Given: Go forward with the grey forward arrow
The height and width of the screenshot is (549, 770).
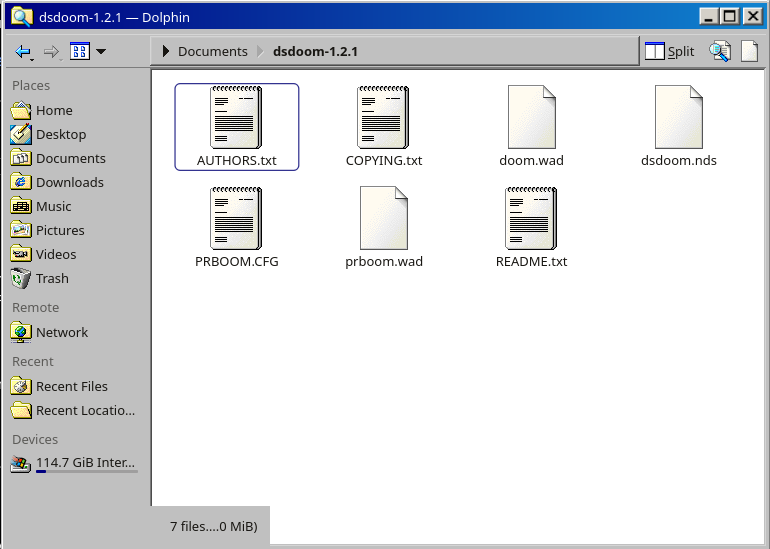Looking at the screenshot, I should 51,52.
